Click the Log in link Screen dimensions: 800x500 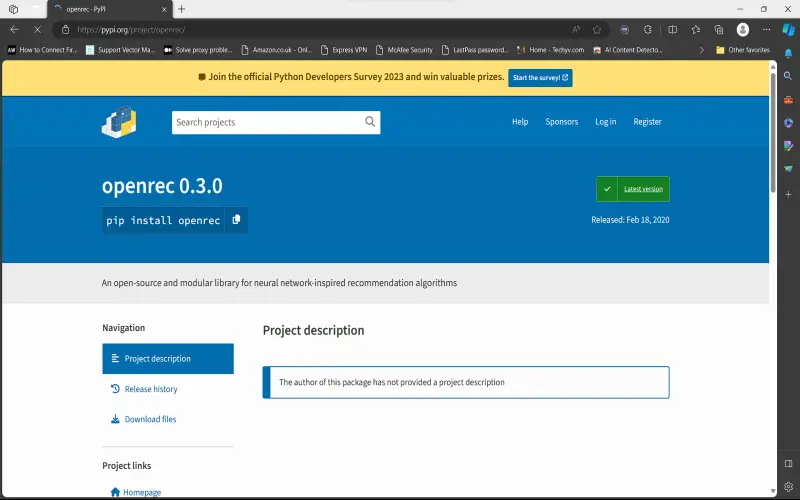[606, 121]
